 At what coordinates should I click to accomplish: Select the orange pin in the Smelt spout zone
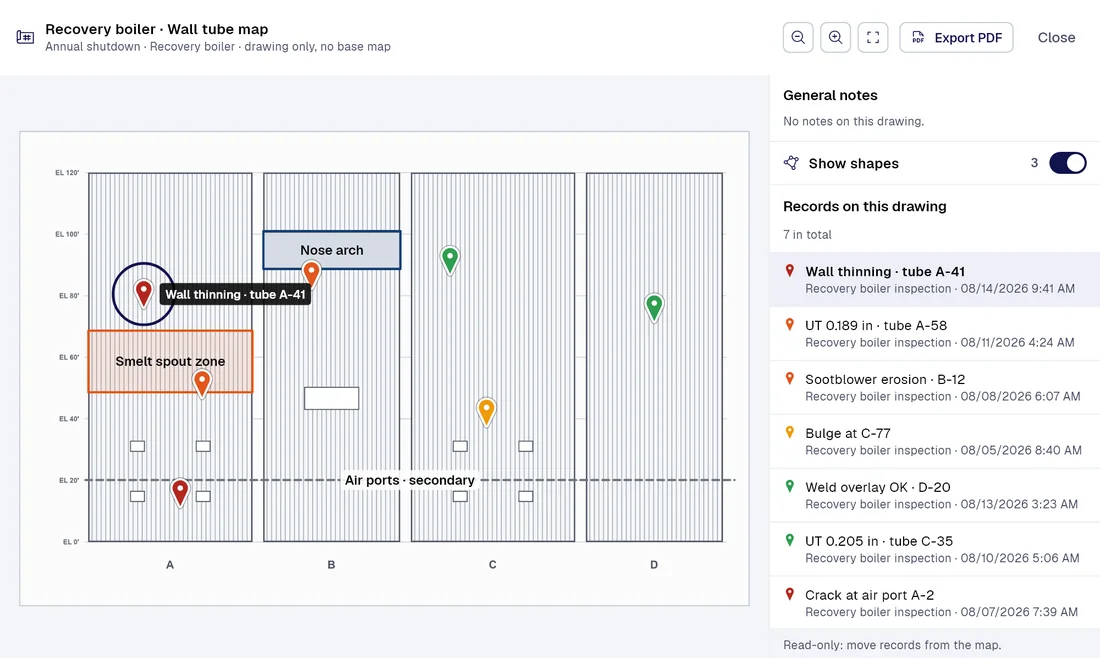click(x=202, y=383)
